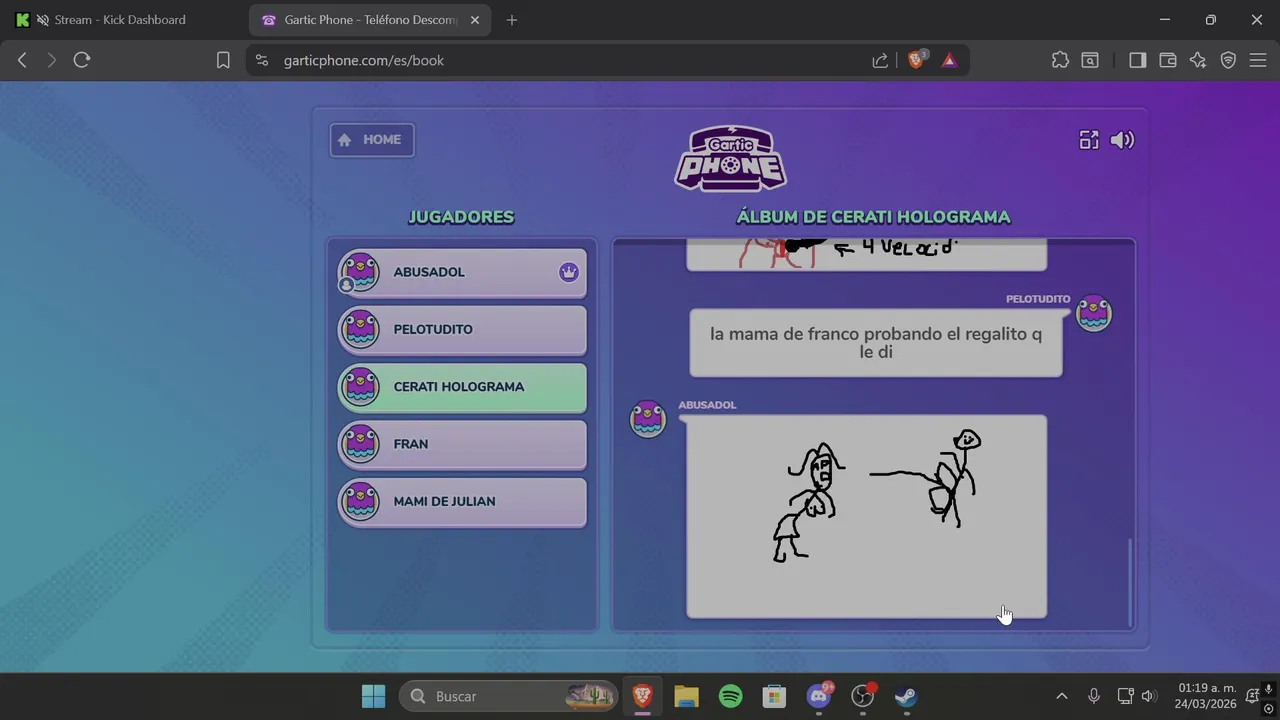This screenshot has width=1280, height=720.
Task: Open volume control in the tray
Action: click(x=1148, y=696)
